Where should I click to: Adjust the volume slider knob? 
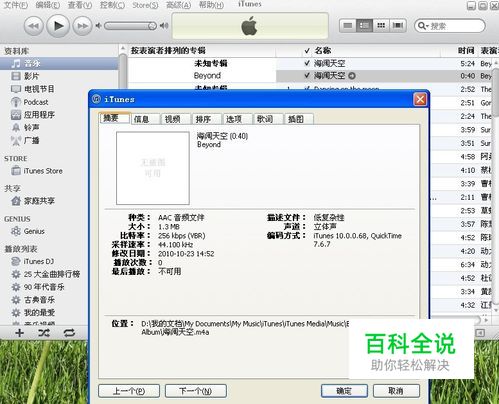pyautogui.click(x=152, y=26)
